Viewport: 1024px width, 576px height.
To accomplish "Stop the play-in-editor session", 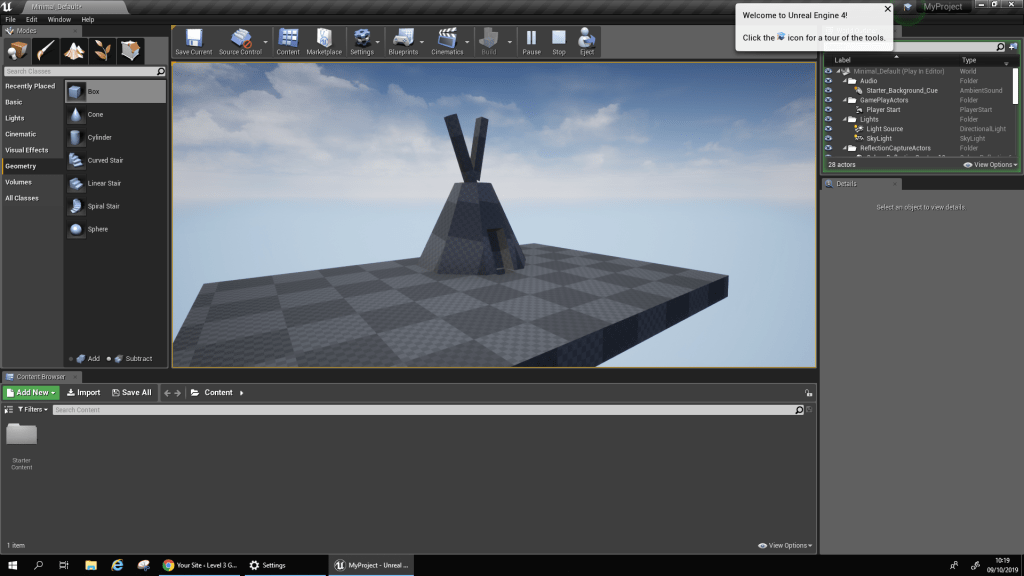I will 558,40.
